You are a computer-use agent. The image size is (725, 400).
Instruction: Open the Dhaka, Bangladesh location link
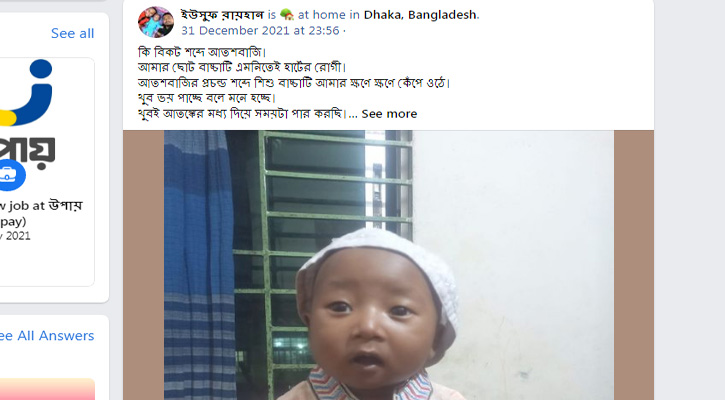420,15
